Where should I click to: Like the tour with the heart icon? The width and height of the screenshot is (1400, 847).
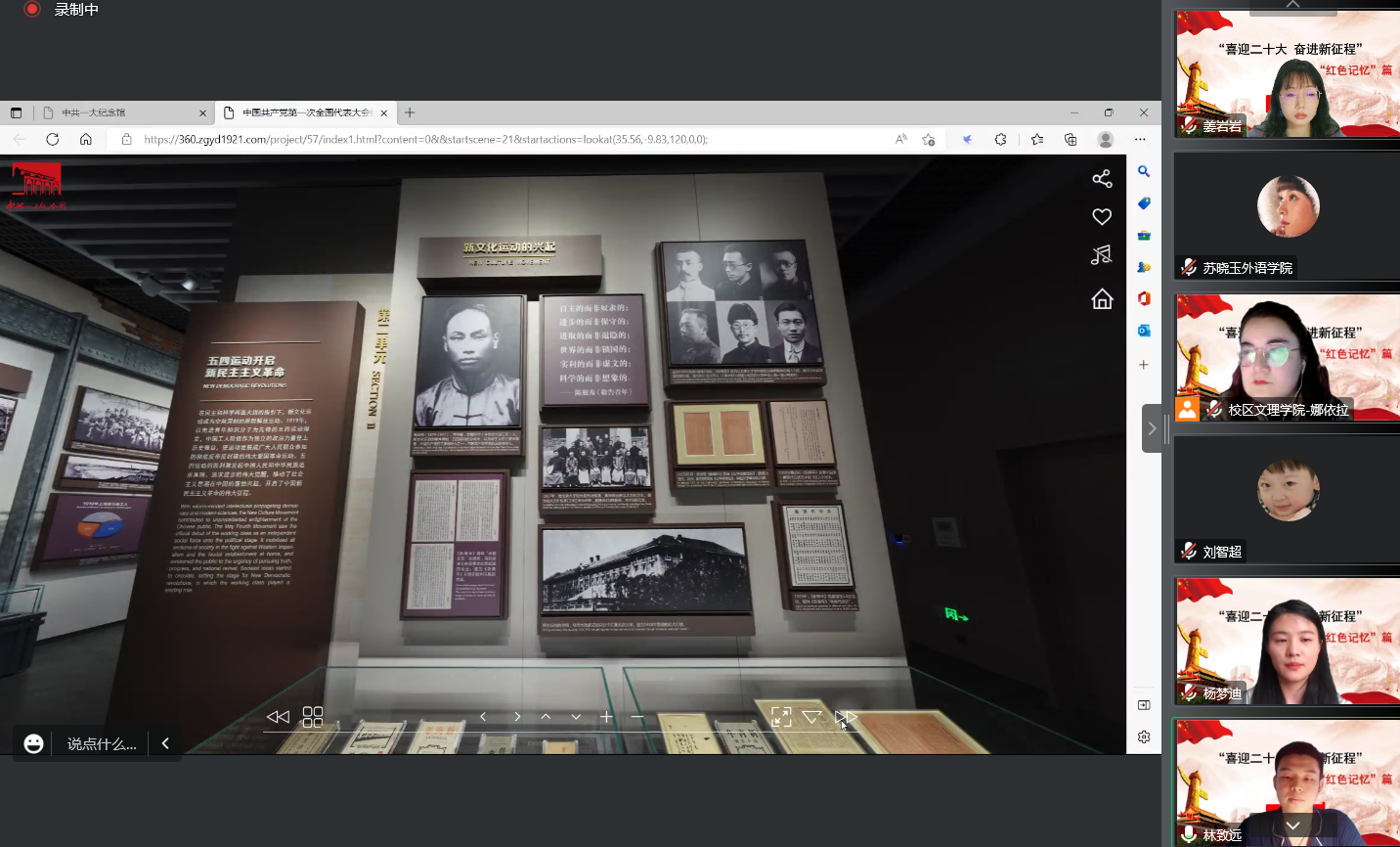1102,216
